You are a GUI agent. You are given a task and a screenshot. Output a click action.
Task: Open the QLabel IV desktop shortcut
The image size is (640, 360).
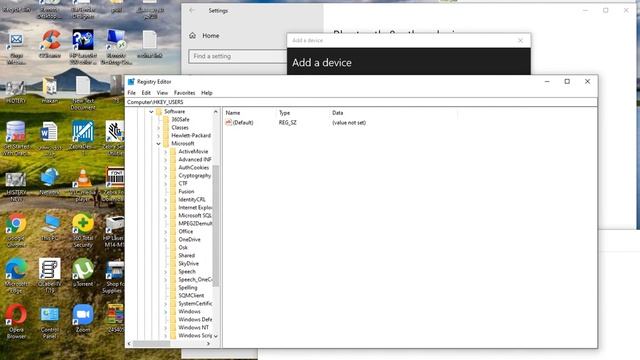tap(50, 275)
